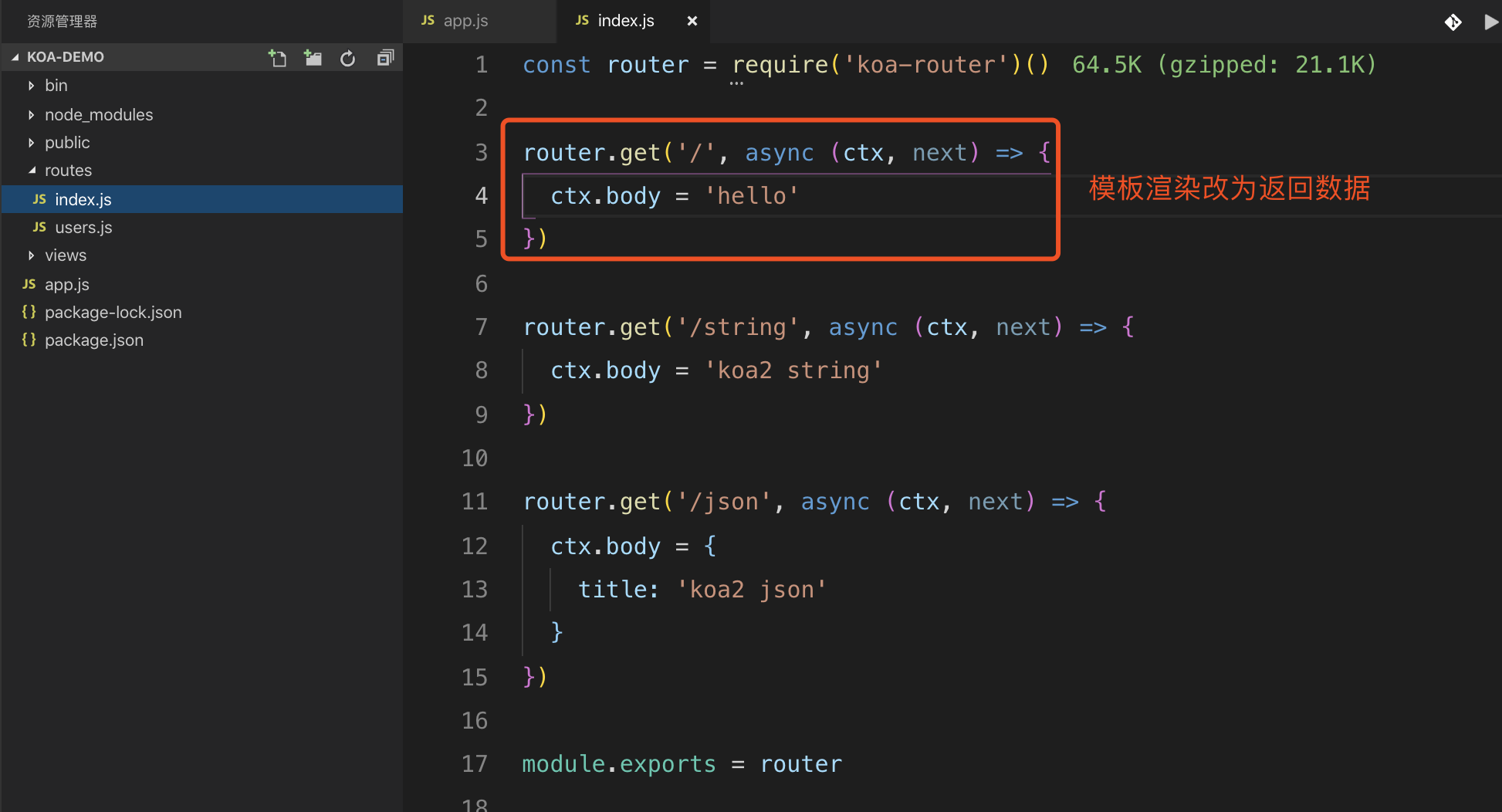This screenshot has width=1502, height=812.
Task: Close the index.js editor tab
Action: click(x=692, y=21)
